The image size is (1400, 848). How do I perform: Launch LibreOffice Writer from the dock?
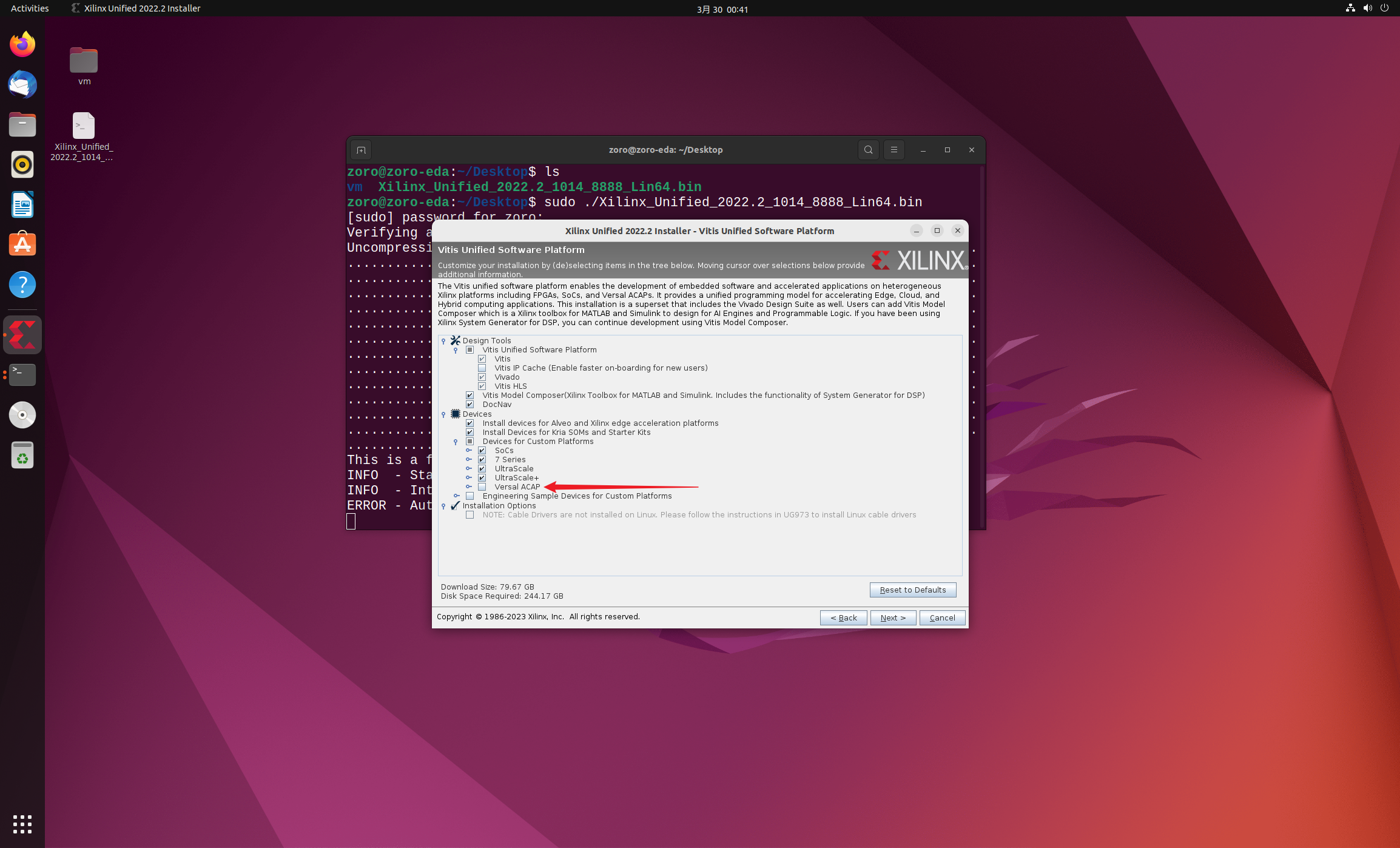22,204
